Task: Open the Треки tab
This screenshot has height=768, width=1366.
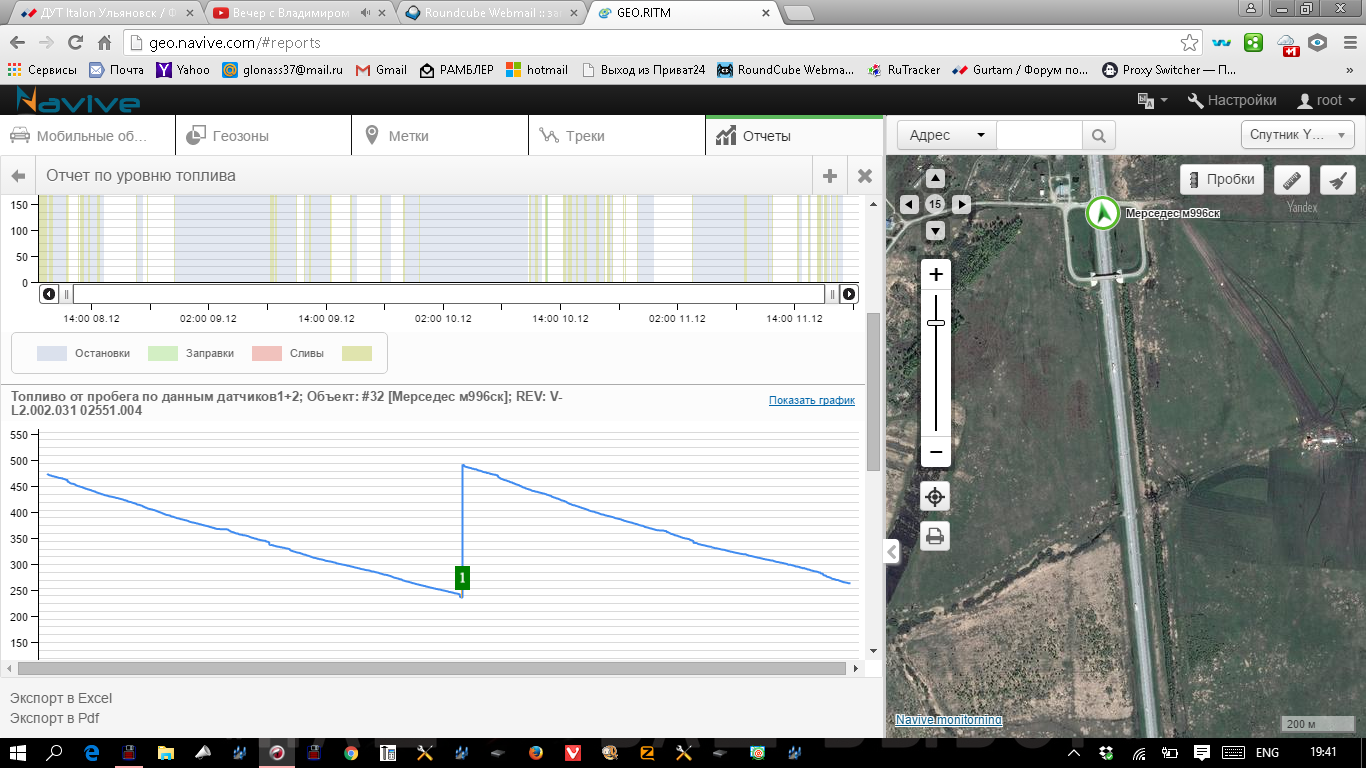Action: (x=616, y=136)
